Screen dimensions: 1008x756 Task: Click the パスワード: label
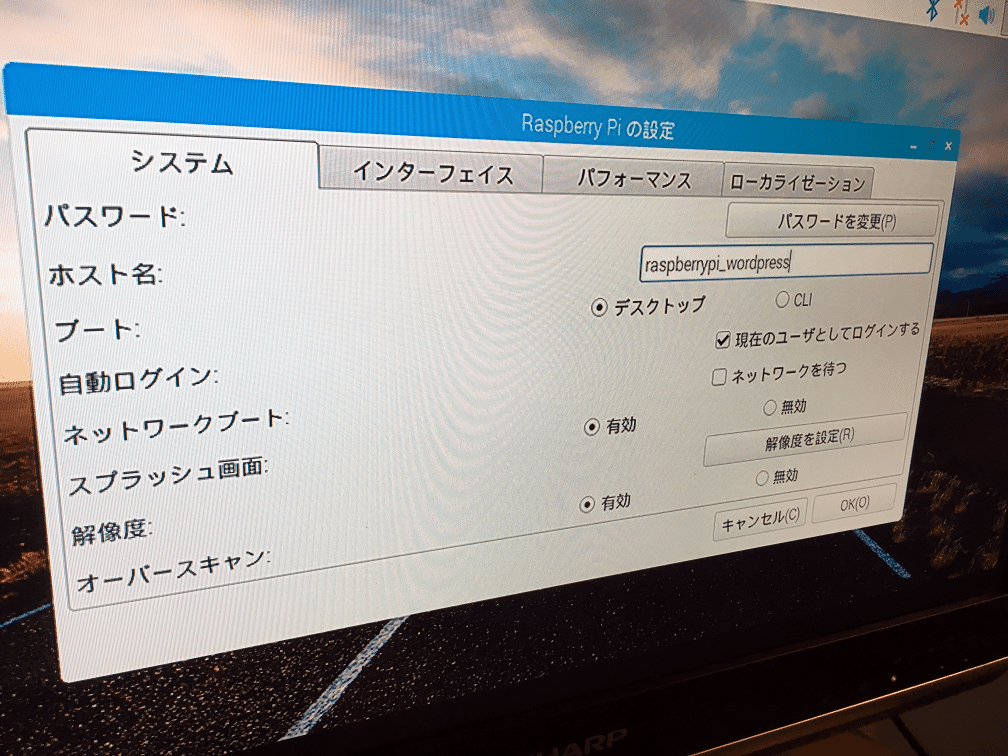click(x=115, y=216)
